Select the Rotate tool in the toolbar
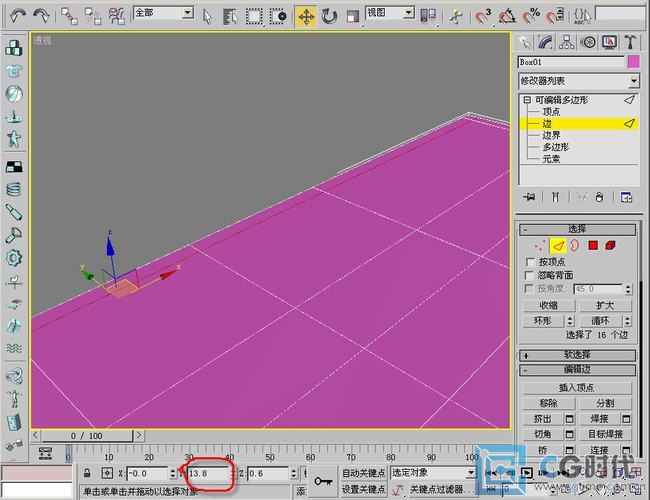Screen dimensions: 650x500 click(329, 16)
